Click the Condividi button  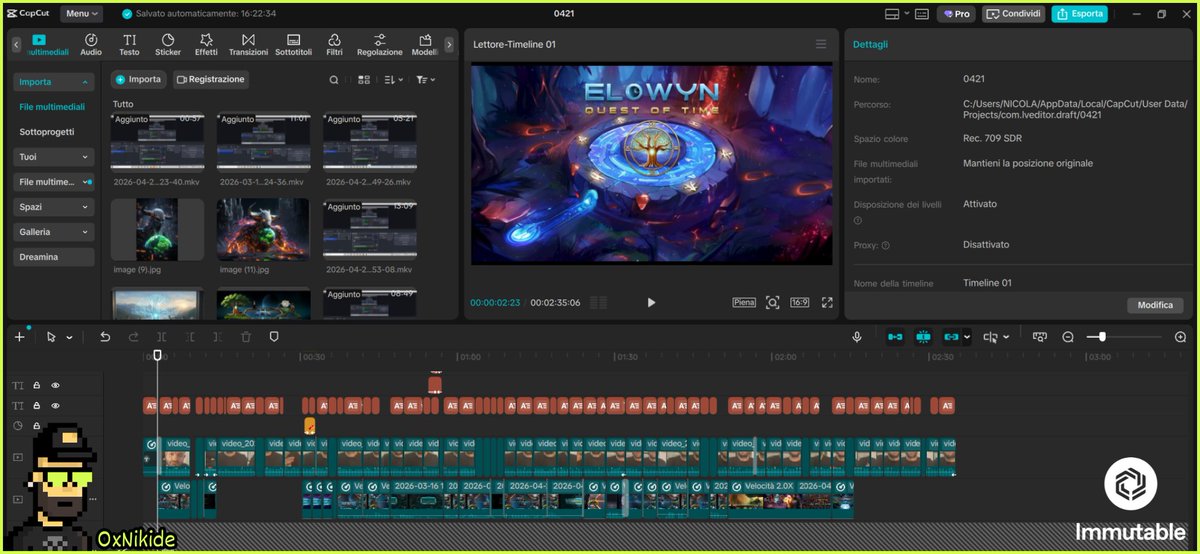[1013, 14]
